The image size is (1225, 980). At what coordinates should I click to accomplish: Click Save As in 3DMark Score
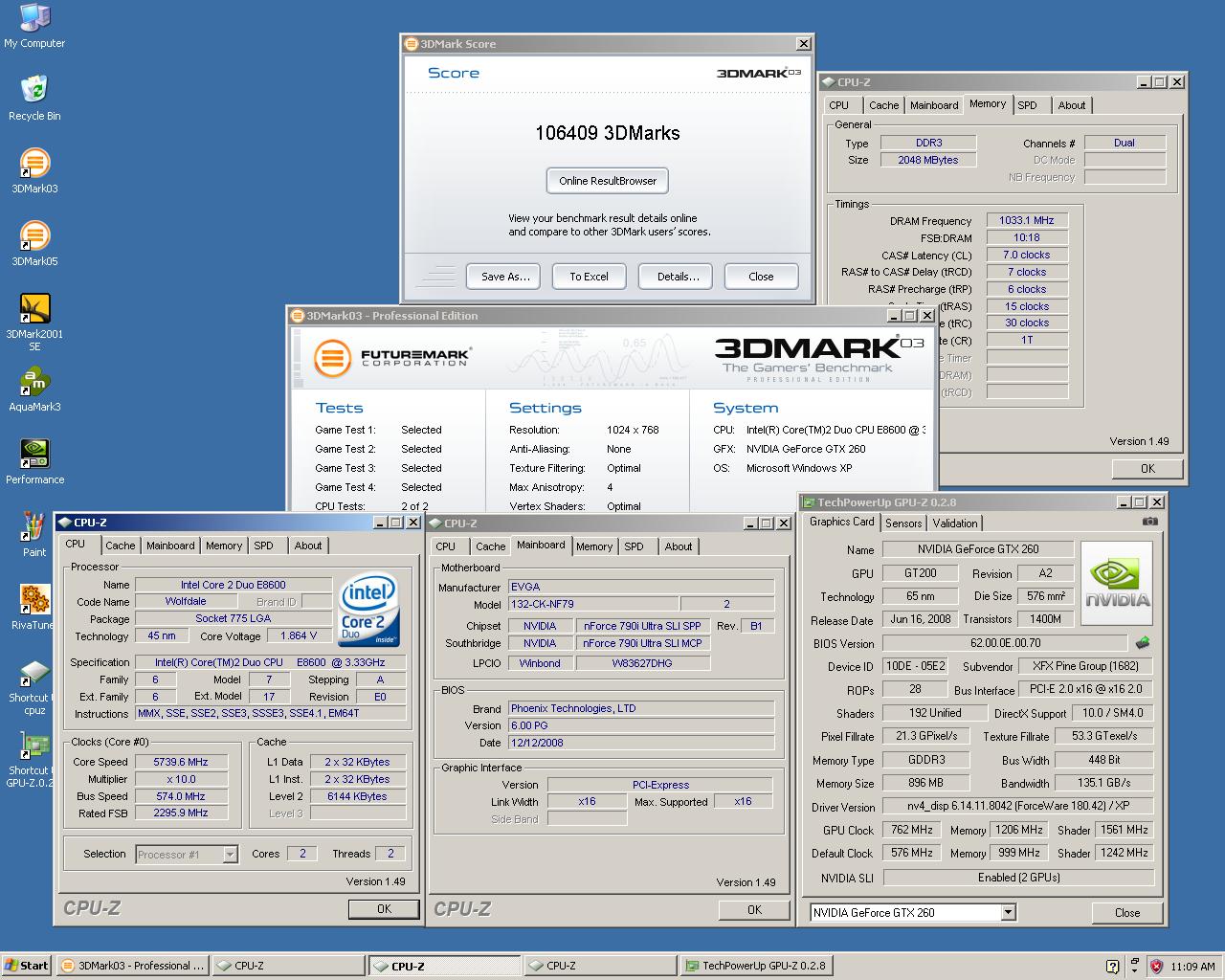tap(505, 277)
